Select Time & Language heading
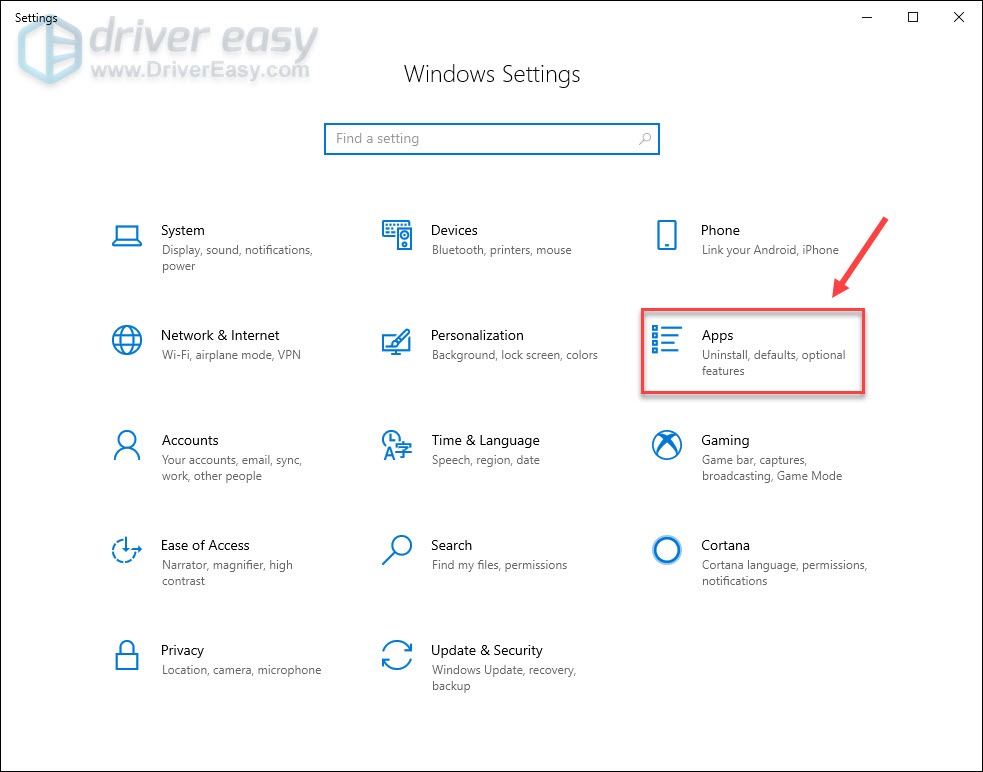 pyautogui.click(x=485, y=440)
